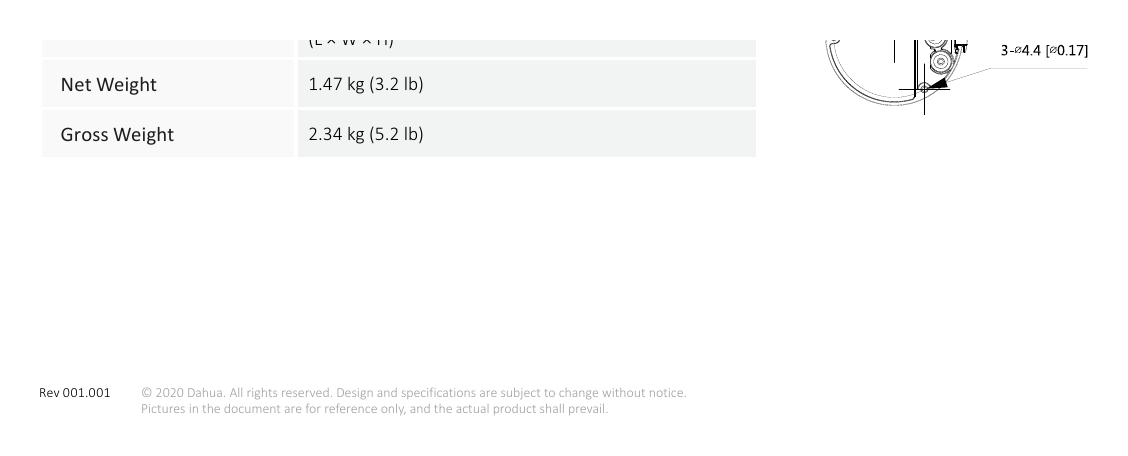The width and height of the screenshot is (1128, 456).
Task: Click the word 'Dahua' in the footer
Action: pos(206,393)
